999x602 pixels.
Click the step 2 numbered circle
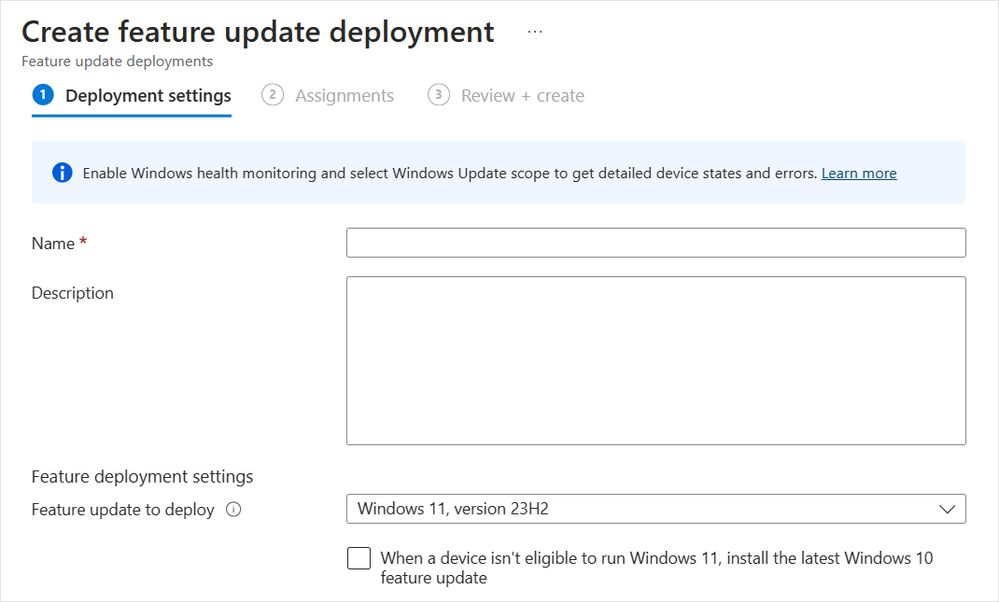271,95
